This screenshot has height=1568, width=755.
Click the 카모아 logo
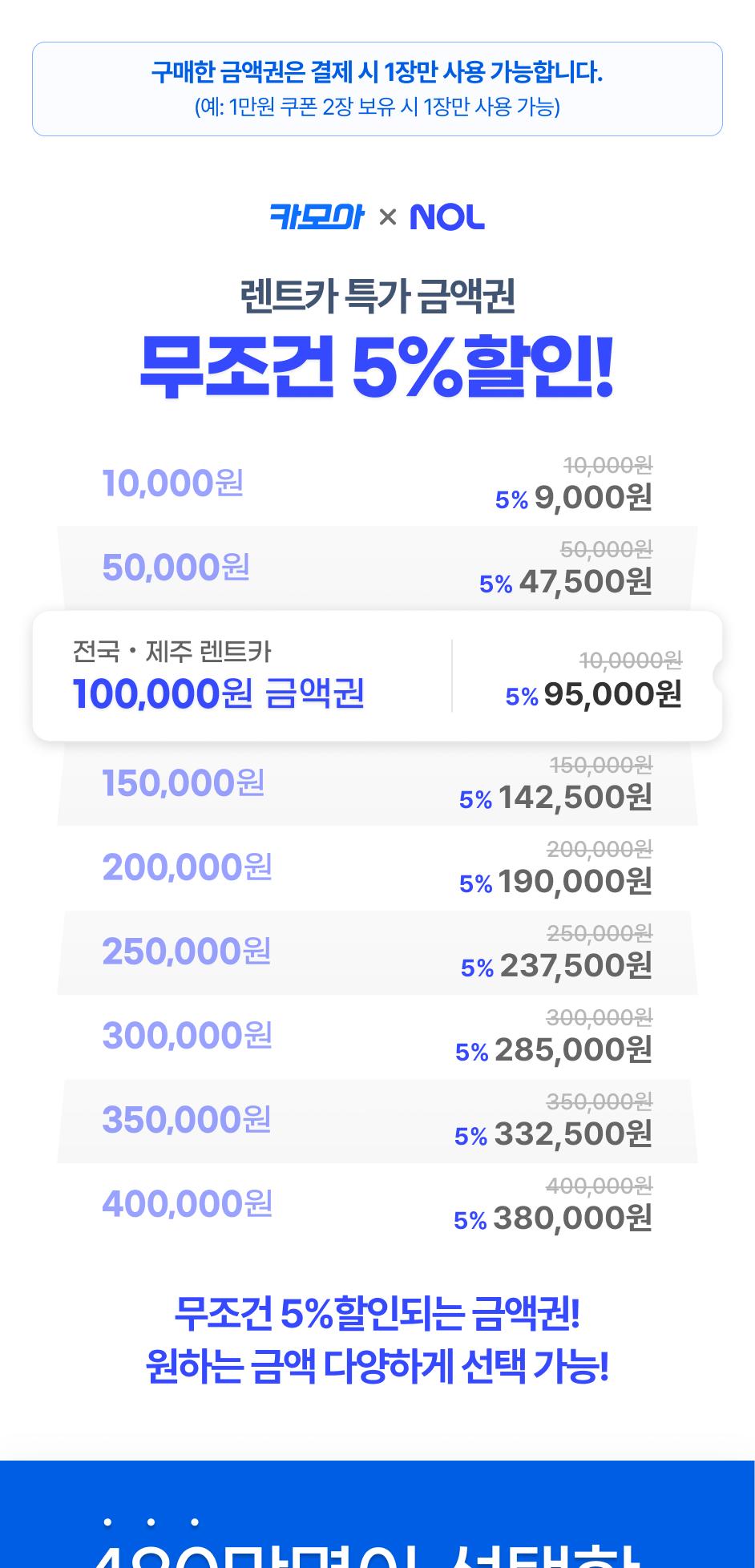317,216
